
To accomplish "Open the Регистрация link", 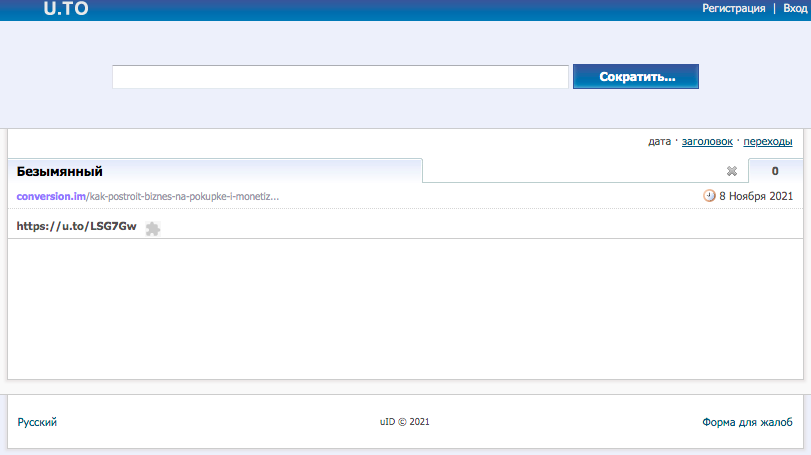I will 733,8.
